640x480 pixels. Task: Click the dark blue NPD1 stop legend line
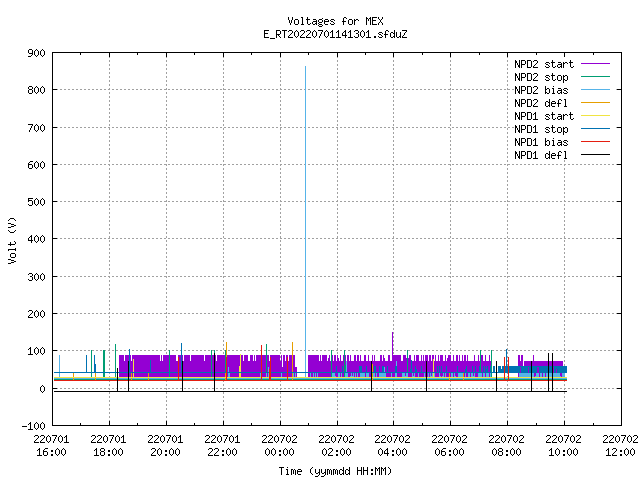pos(595,129)
